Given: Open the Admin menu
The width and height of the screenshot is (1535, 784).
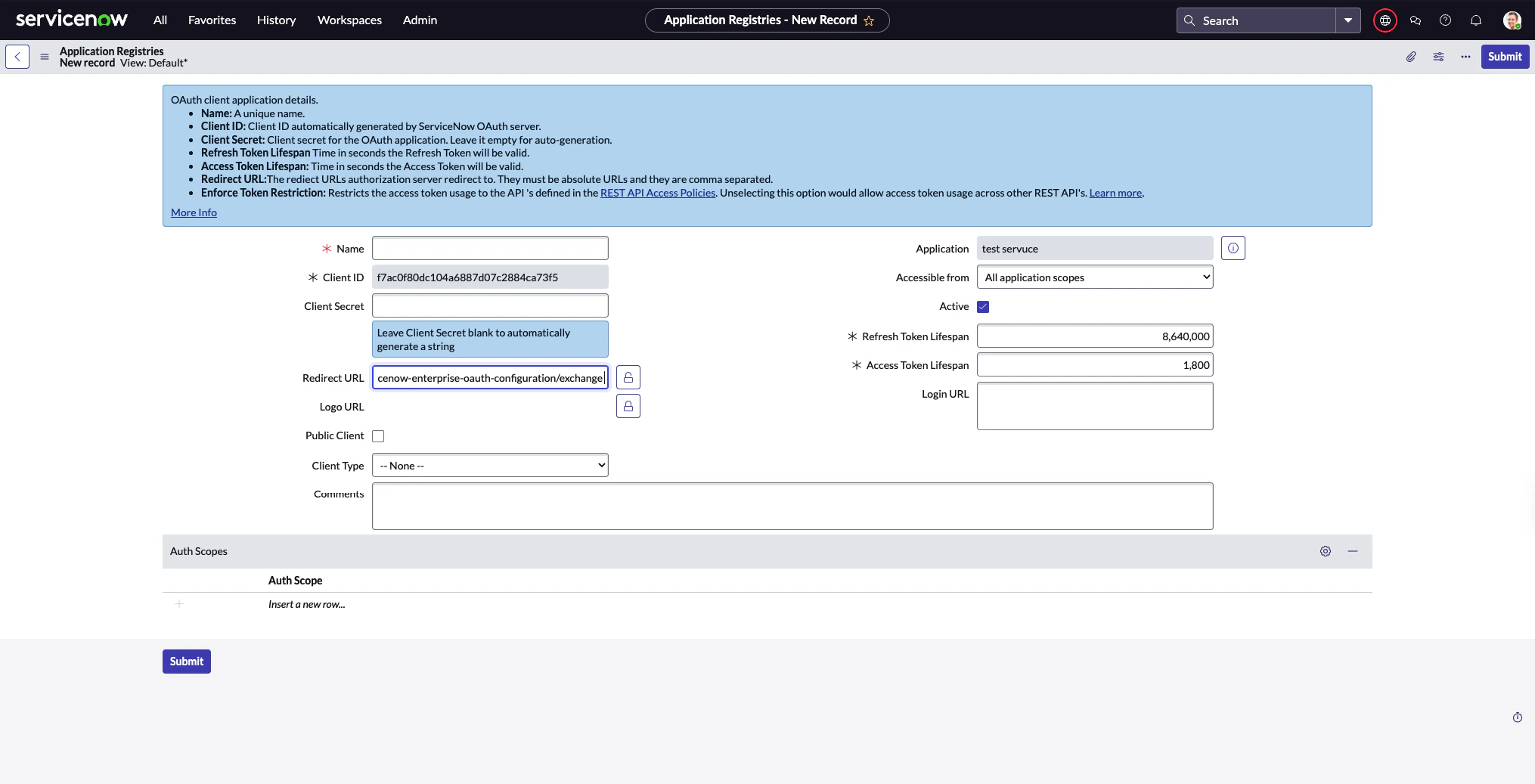Looking at the screenshot, I should pyautogui.click(x=420, y=20).
